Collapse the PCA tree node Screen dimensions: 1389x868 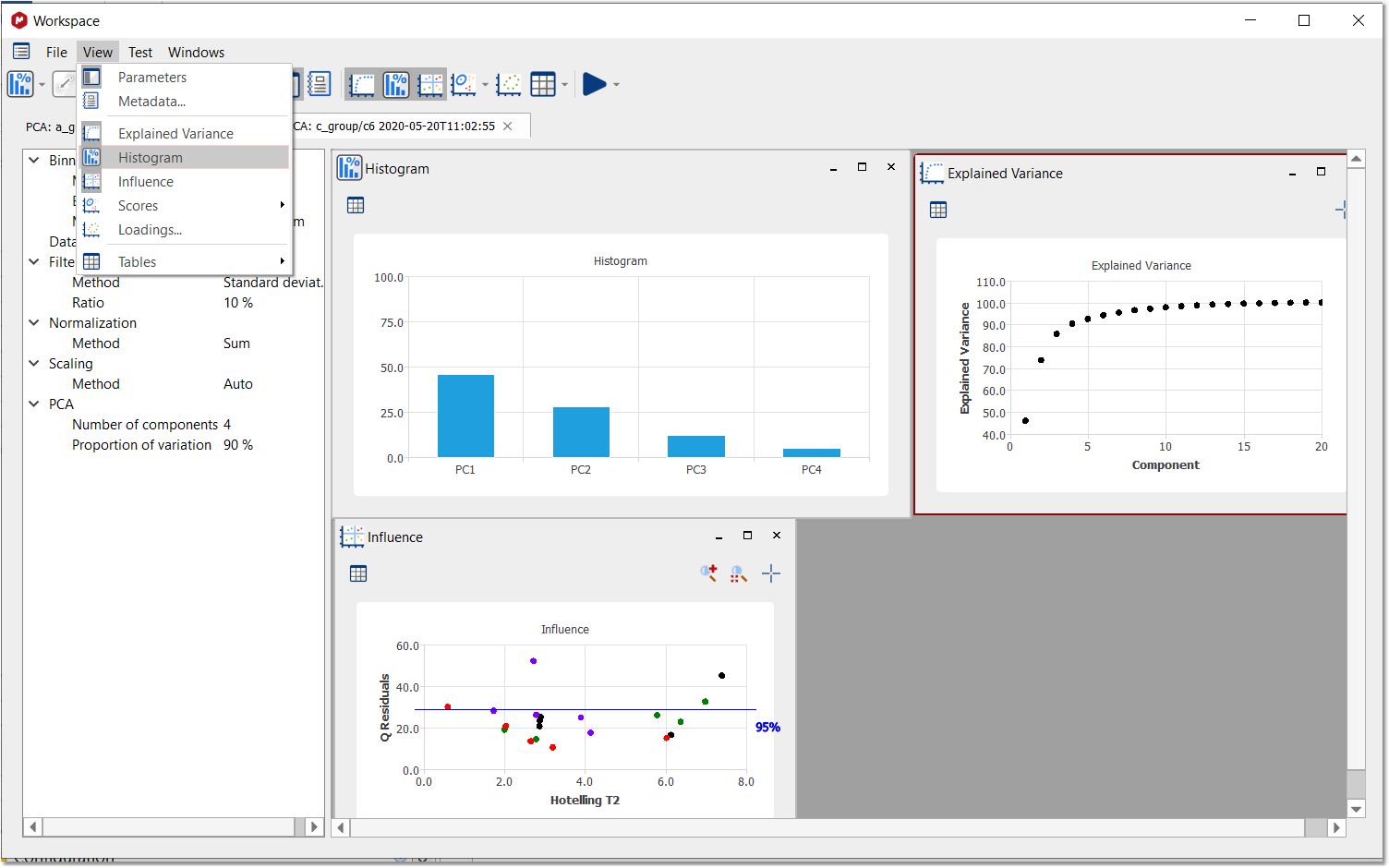tap(34, 404)
